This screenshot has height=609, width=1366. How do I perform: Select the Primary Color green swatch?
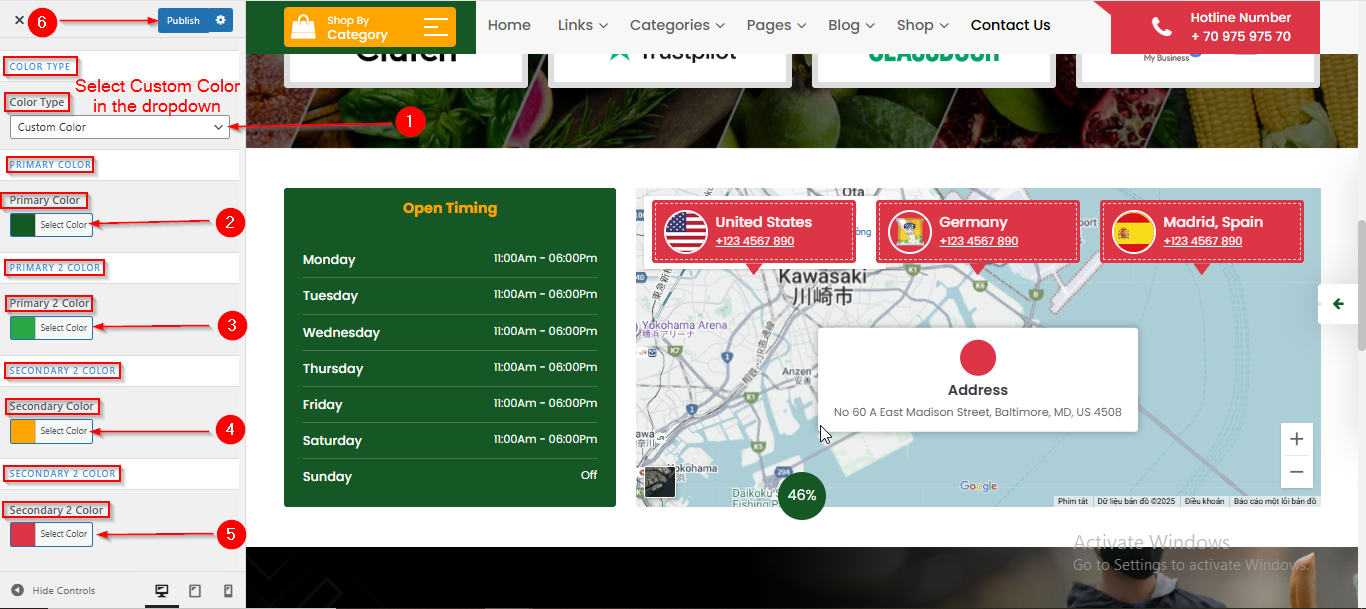point(24,225)
